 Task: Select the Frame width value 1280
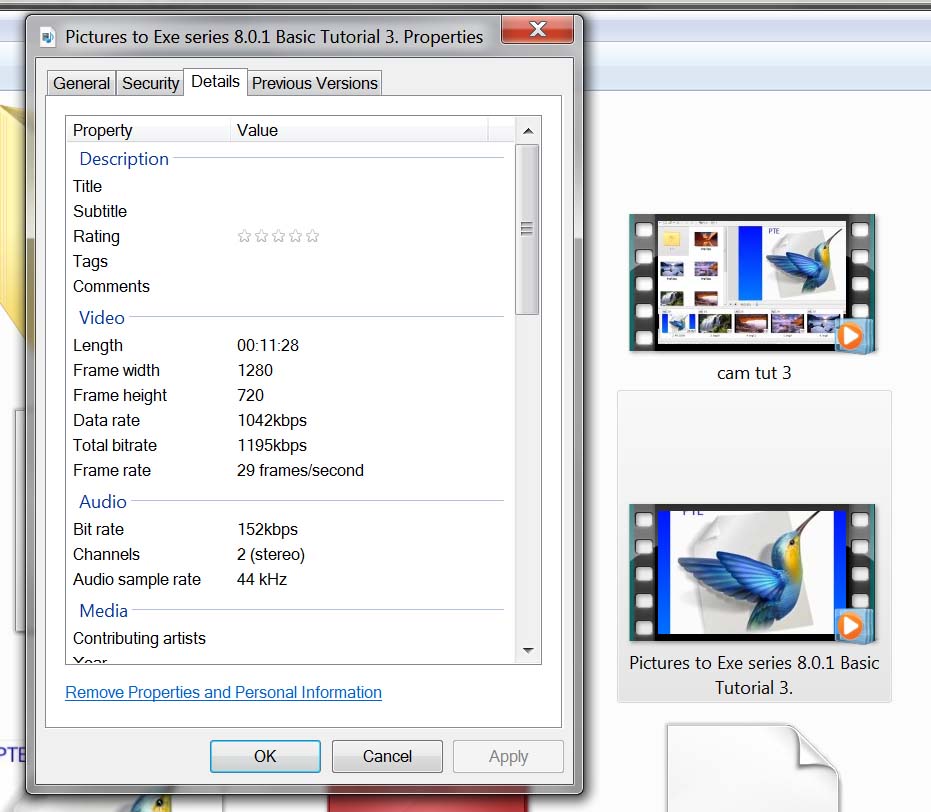point(255,370)
